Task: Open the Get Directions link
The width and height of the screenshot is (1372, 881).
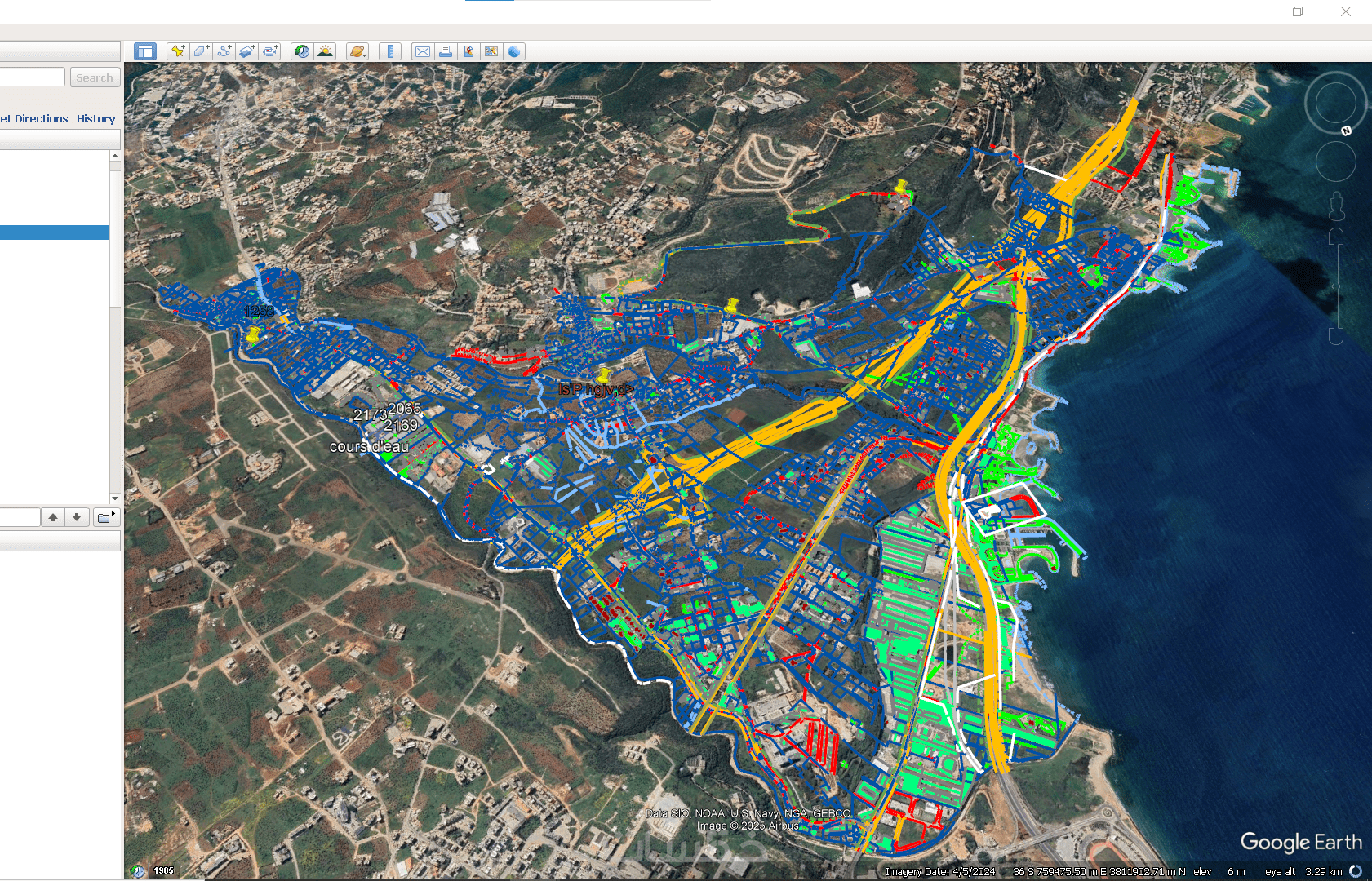Action: pyautogui.click(x=34, y=119)
